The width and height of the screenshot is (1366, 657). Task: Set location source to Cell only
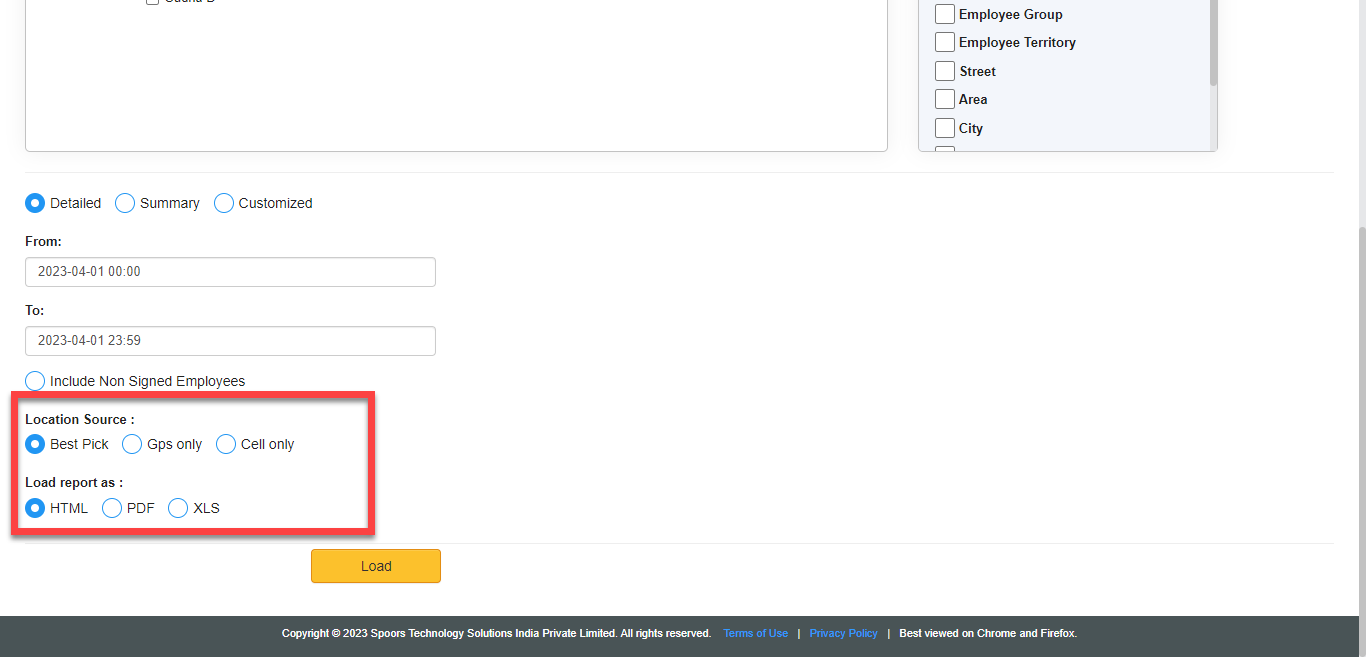[226, 444]
